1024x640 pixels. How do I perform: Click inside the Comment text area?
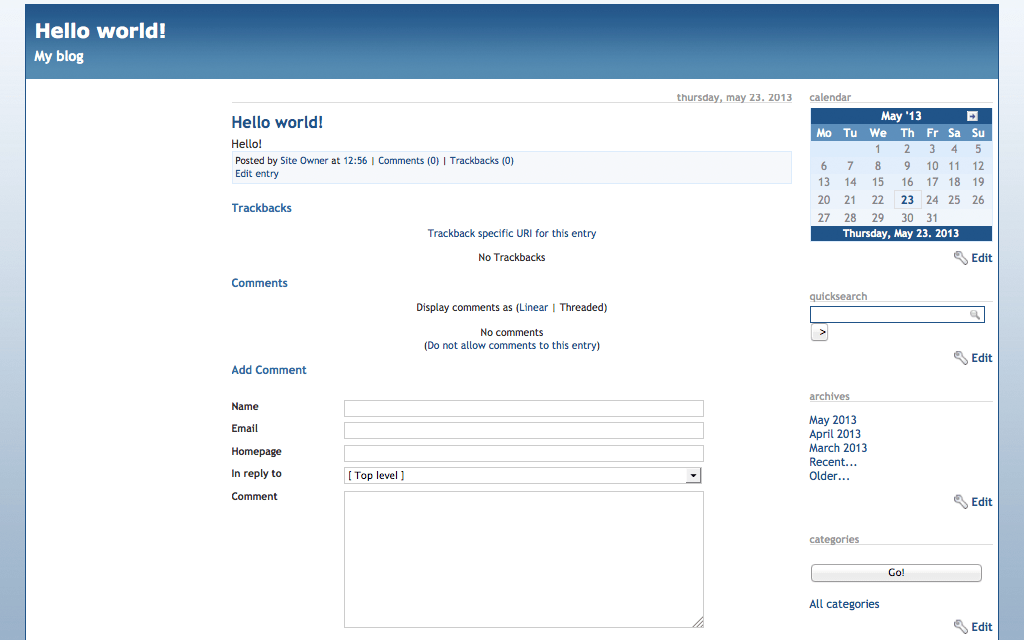(523, 559)
